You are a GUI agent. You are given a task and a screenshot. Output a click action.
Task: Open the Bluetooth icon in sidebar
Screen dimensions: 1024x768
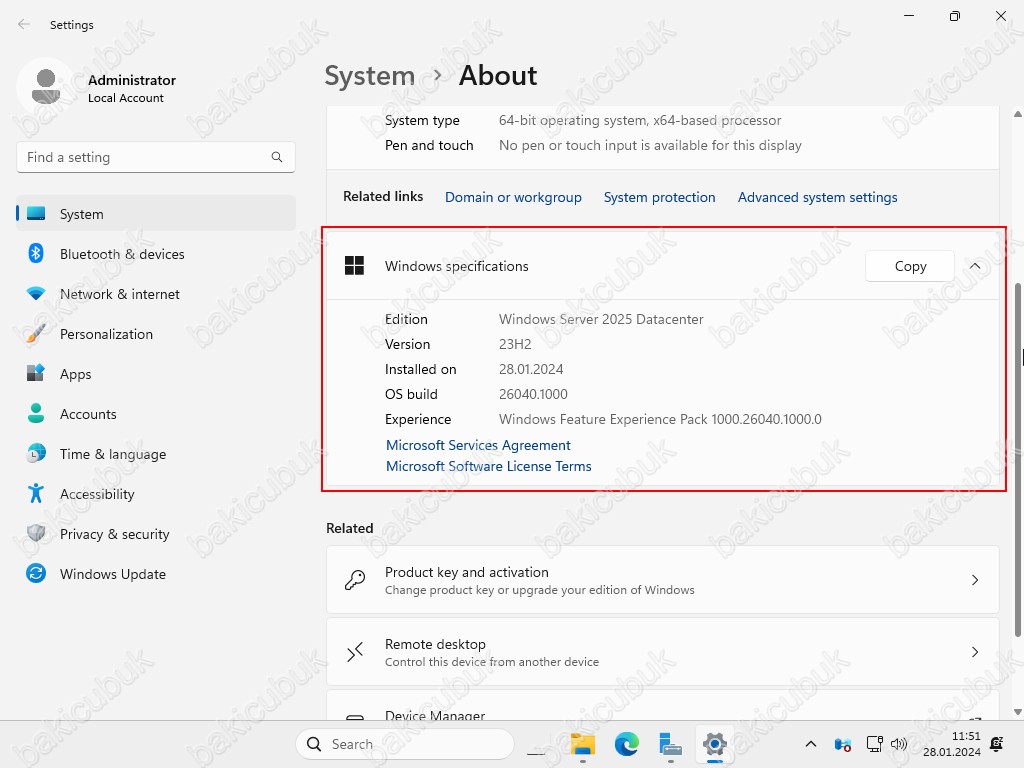click(x=36, y=253)
